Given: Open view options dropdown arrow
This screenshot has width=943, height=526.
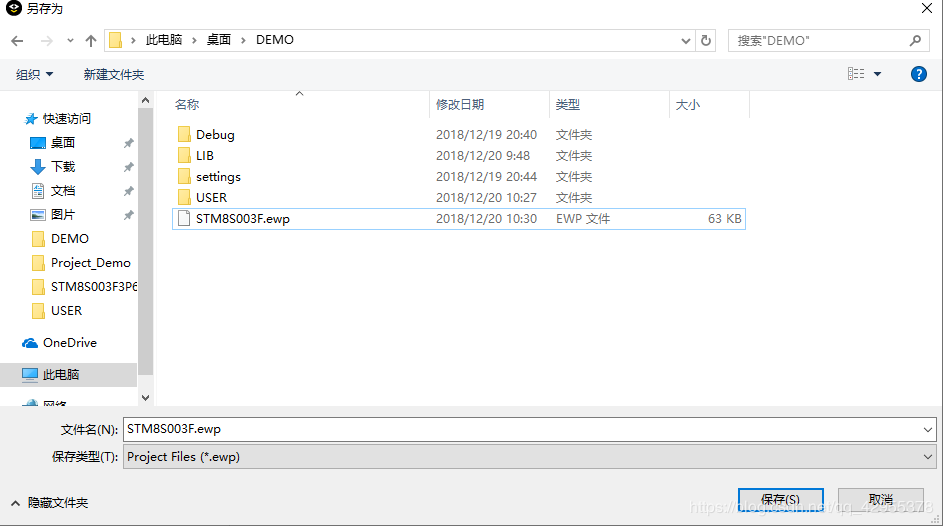Looking at the screenshot, I should [x=877, y=74].
